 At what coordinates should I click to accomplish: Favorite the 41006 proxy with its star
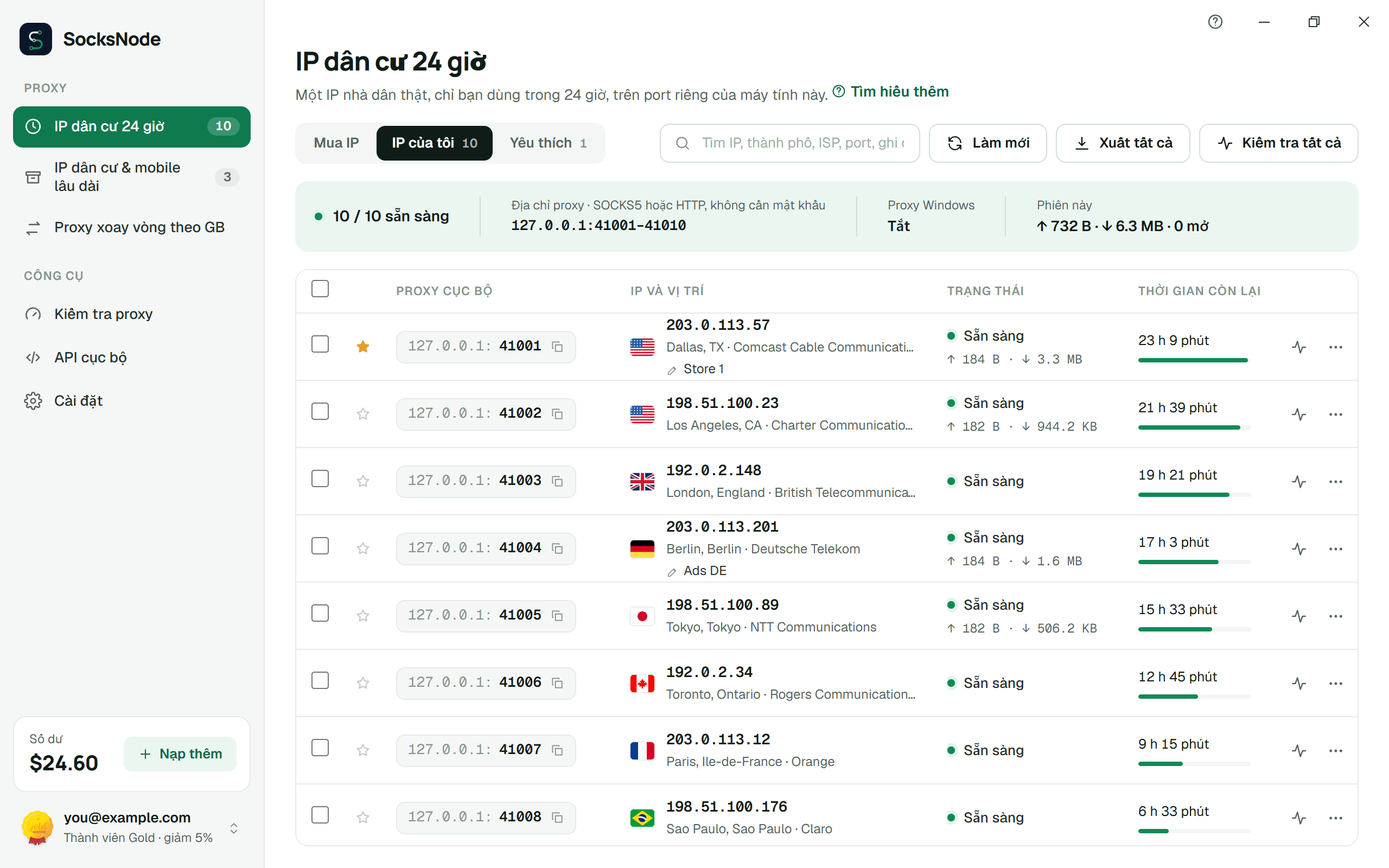tap(363, 683)
